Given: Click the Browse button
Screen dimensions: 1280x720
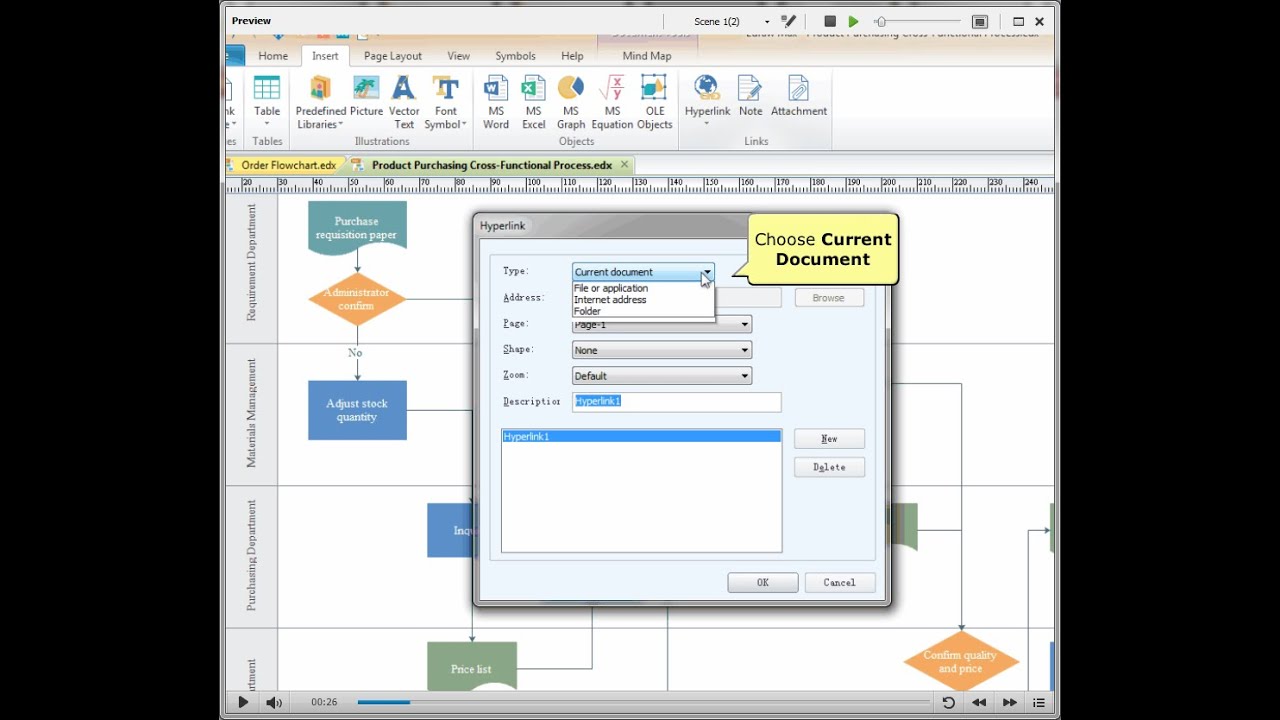Looking at the screenshot, I should (x=829, y=298).
